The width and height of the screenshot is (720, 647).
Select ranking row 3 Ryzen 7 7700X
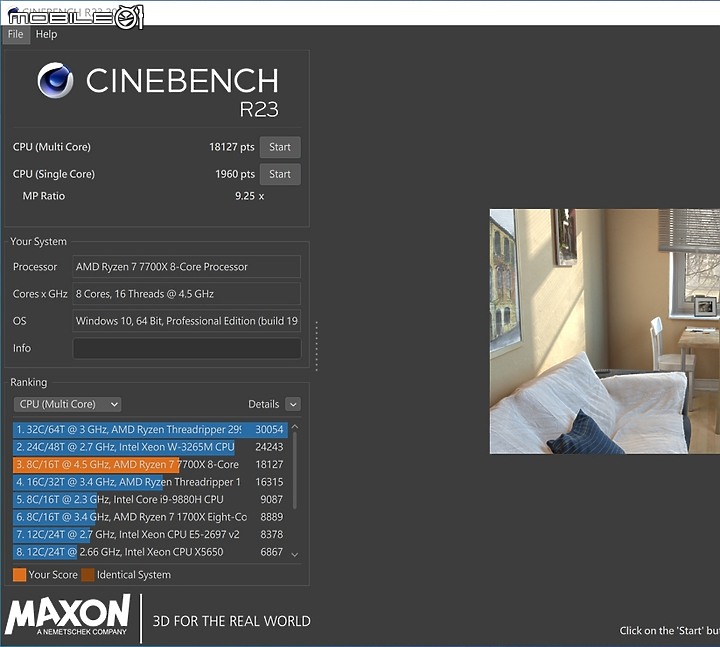(150, 465)
